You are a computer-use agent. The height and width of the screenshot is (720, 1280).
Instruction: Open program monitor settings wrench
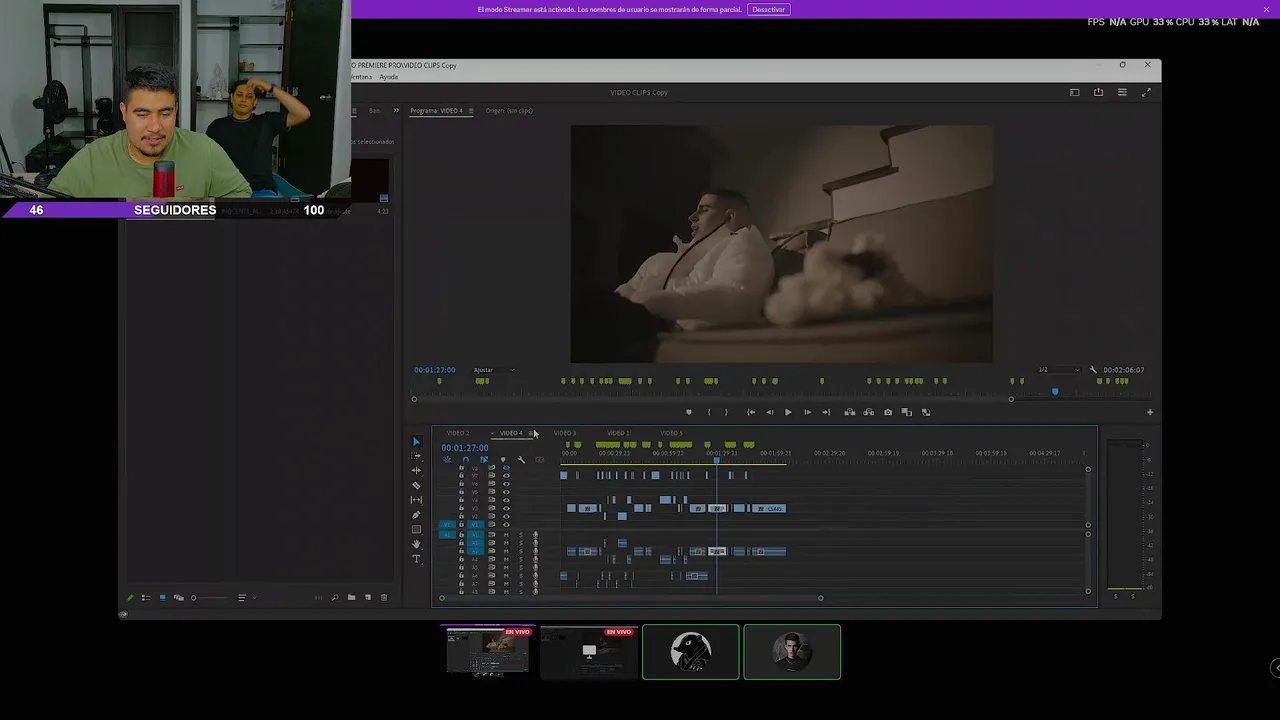click(1093, 370)
